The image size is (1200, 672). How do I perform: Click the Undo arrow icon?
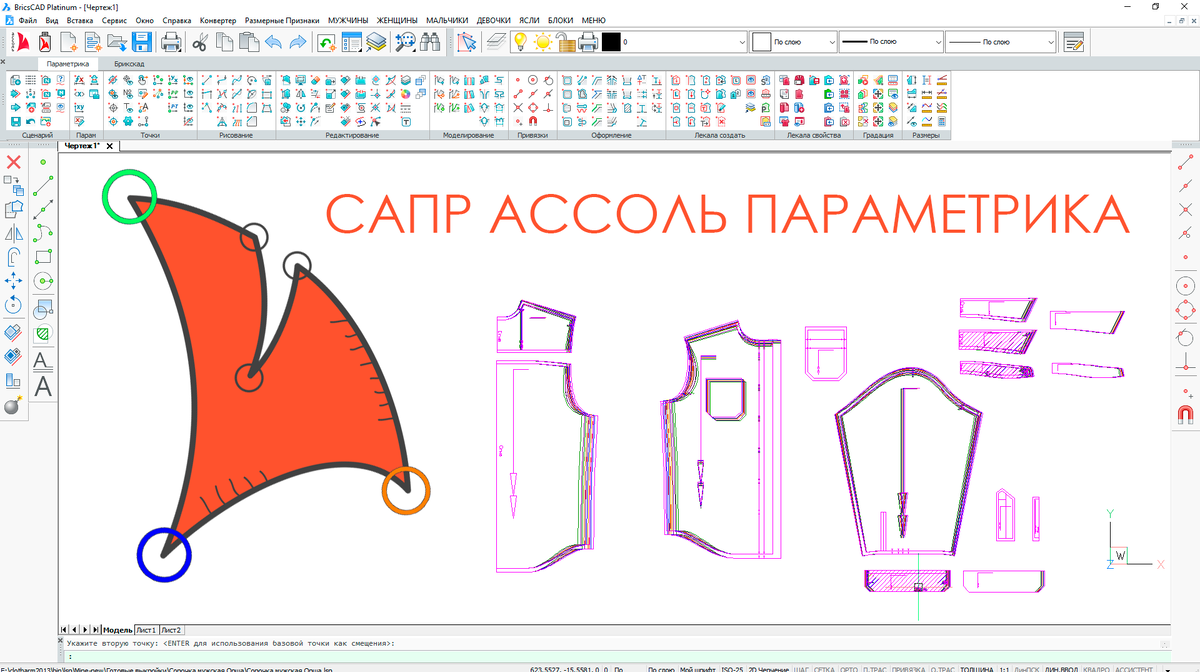pyautogui.click(x=273, y=42)
